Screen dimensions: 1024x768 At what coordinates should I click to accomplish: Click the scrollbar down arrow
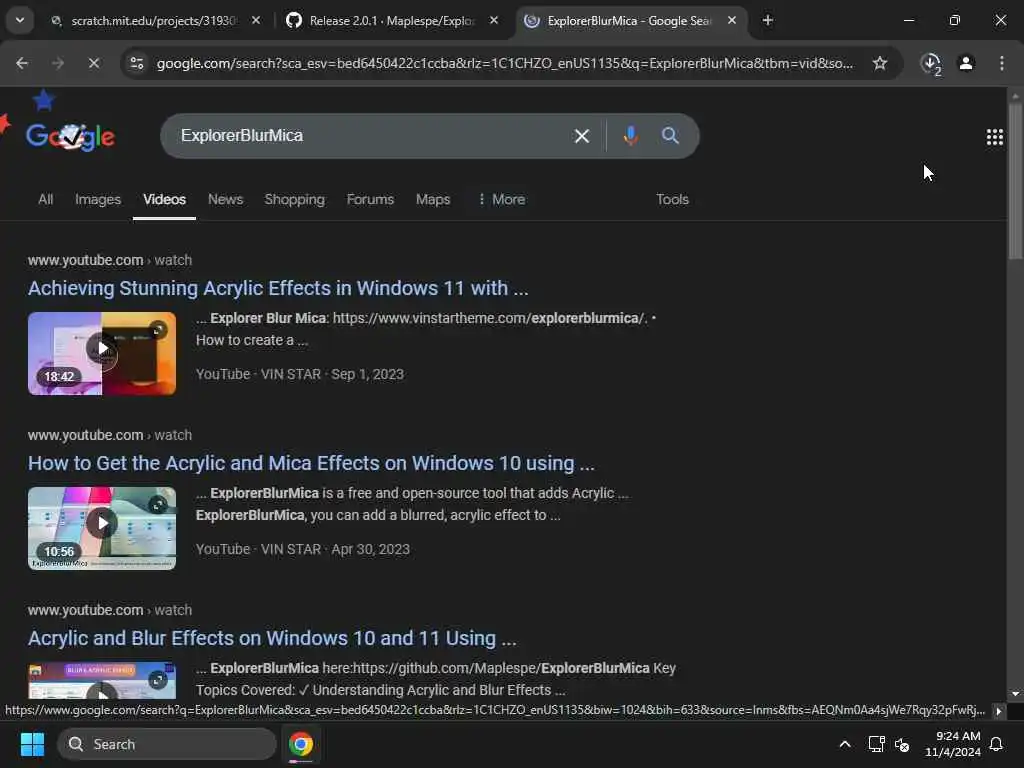pos(1015,694)
